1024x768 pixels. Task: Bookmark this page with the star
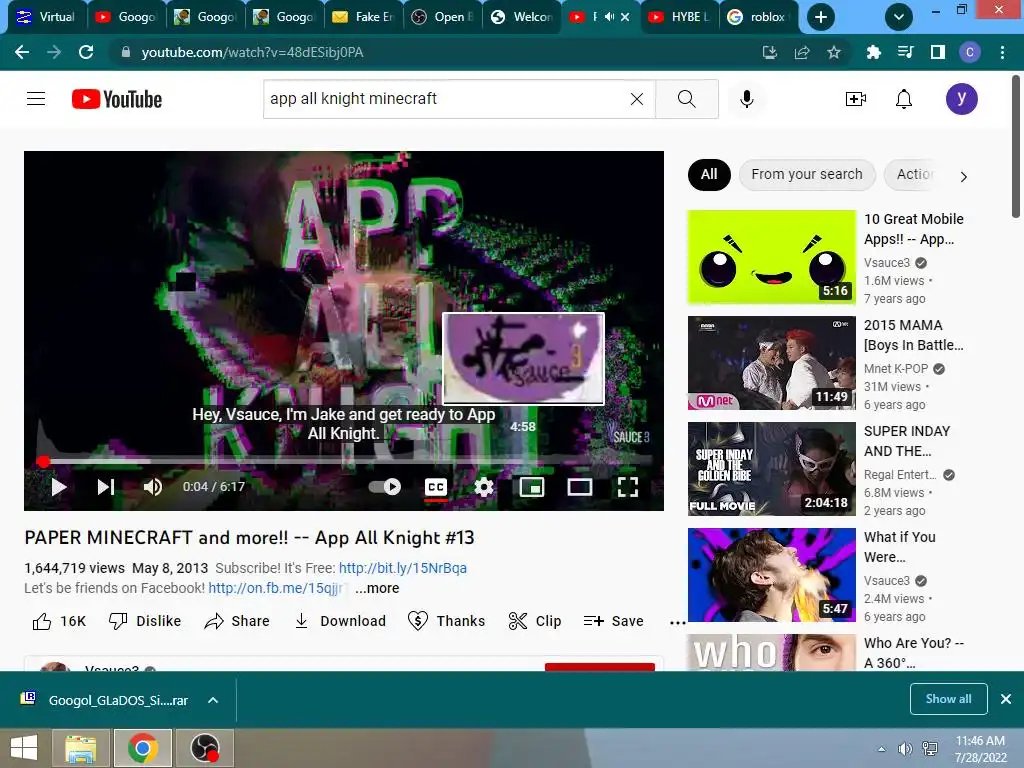(x=834, y=52)
